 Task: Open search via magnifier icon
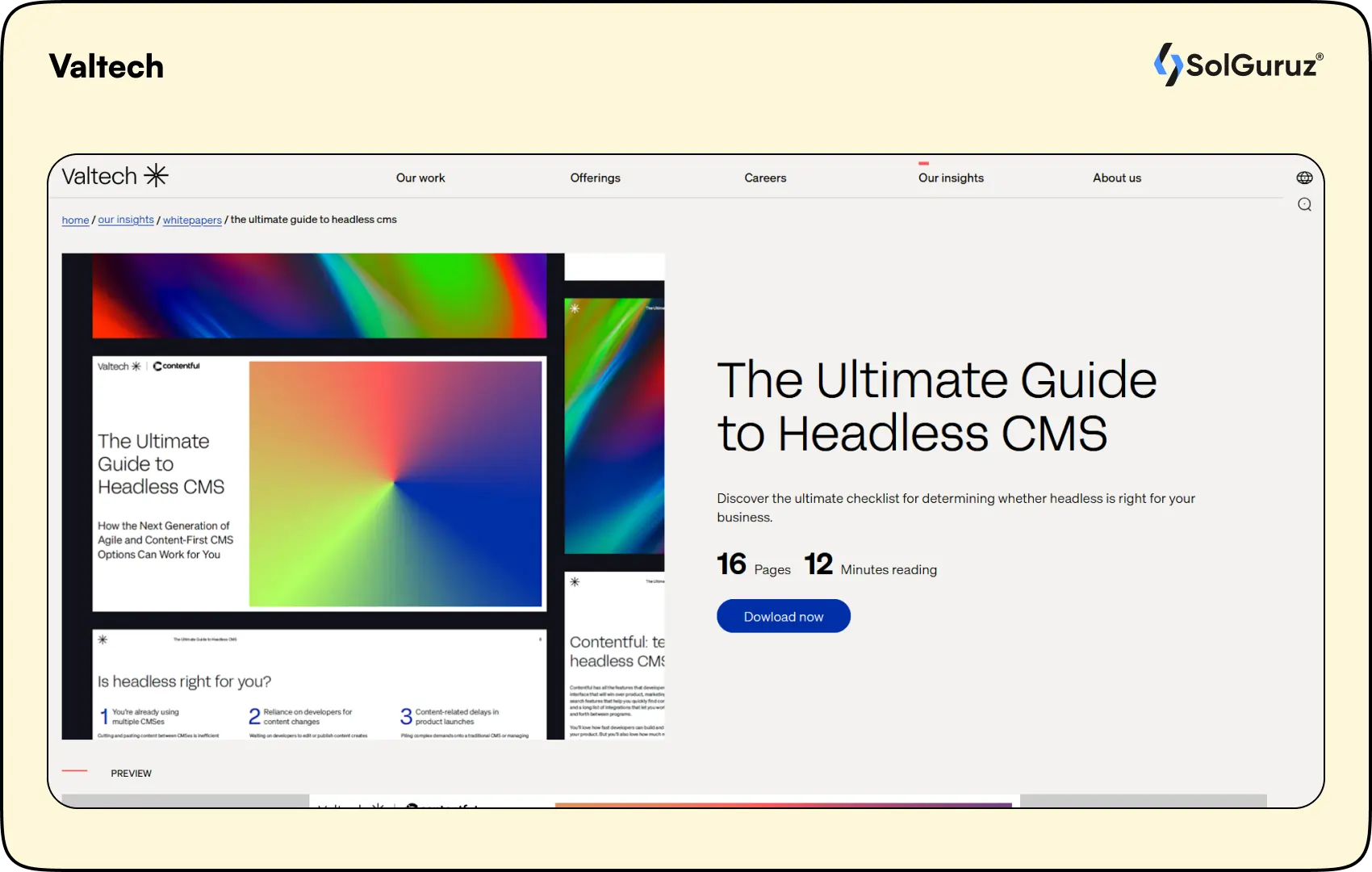pyautogui.click(x=1304, y=204)
